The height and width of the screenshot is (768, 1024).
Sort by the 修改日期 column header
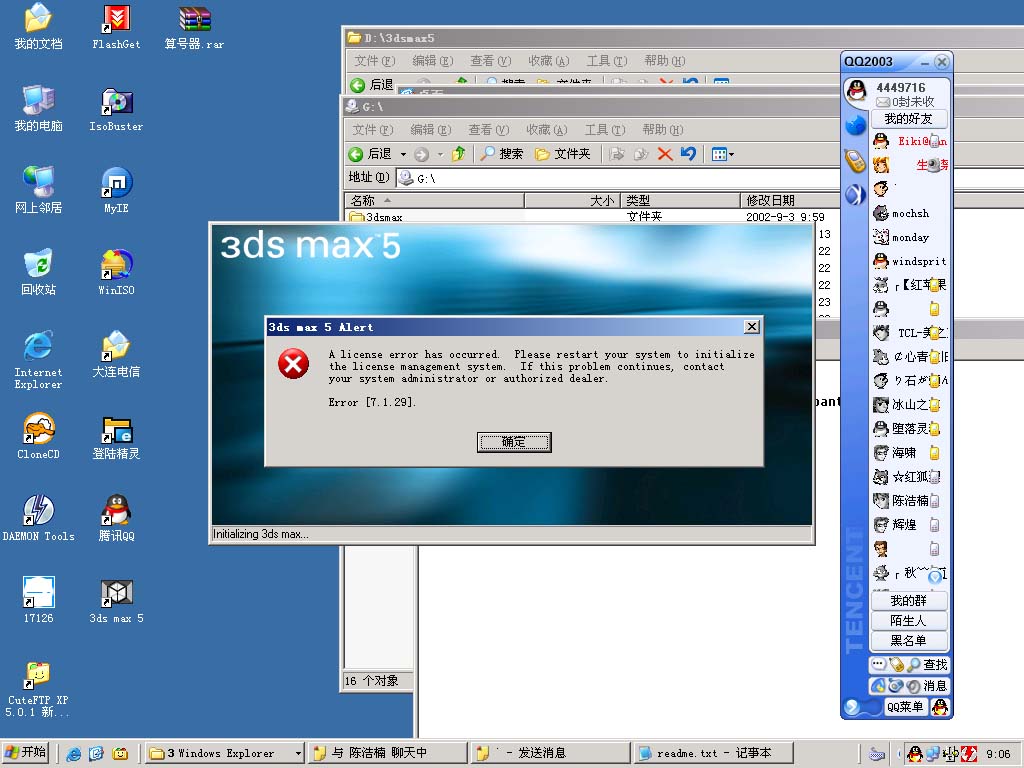click(x=790, y=200)
